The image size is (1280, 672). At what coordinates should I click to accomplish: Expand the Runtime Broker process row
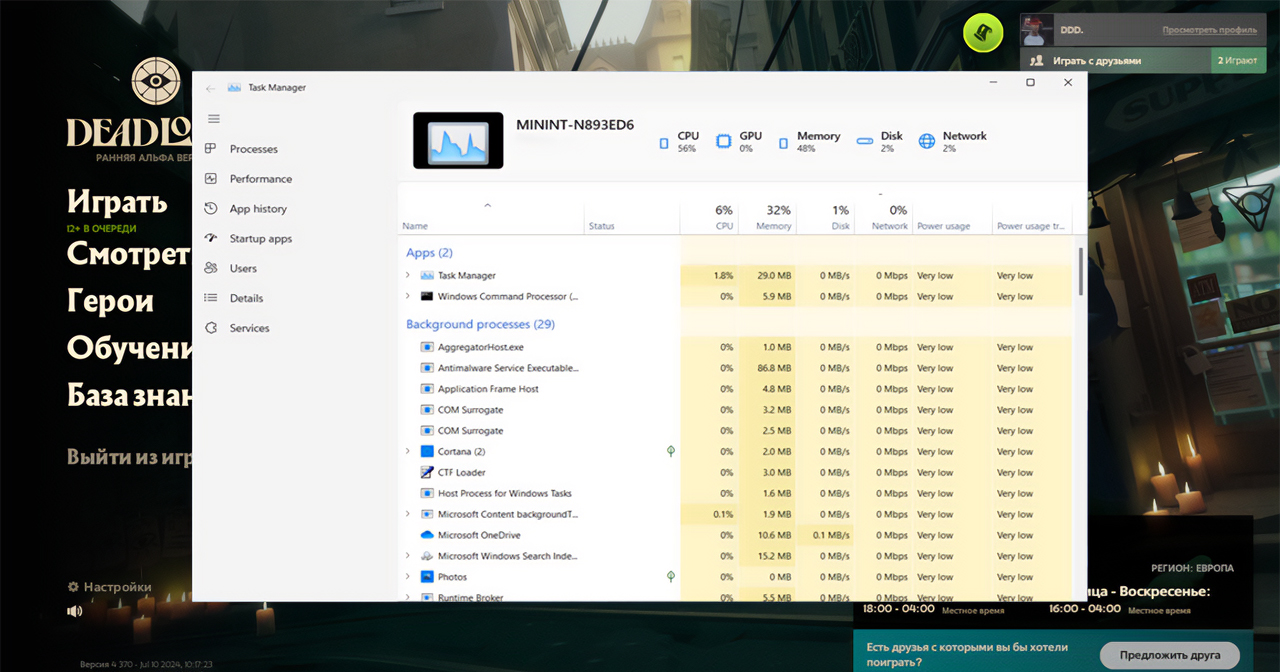(x=408, y=597)
